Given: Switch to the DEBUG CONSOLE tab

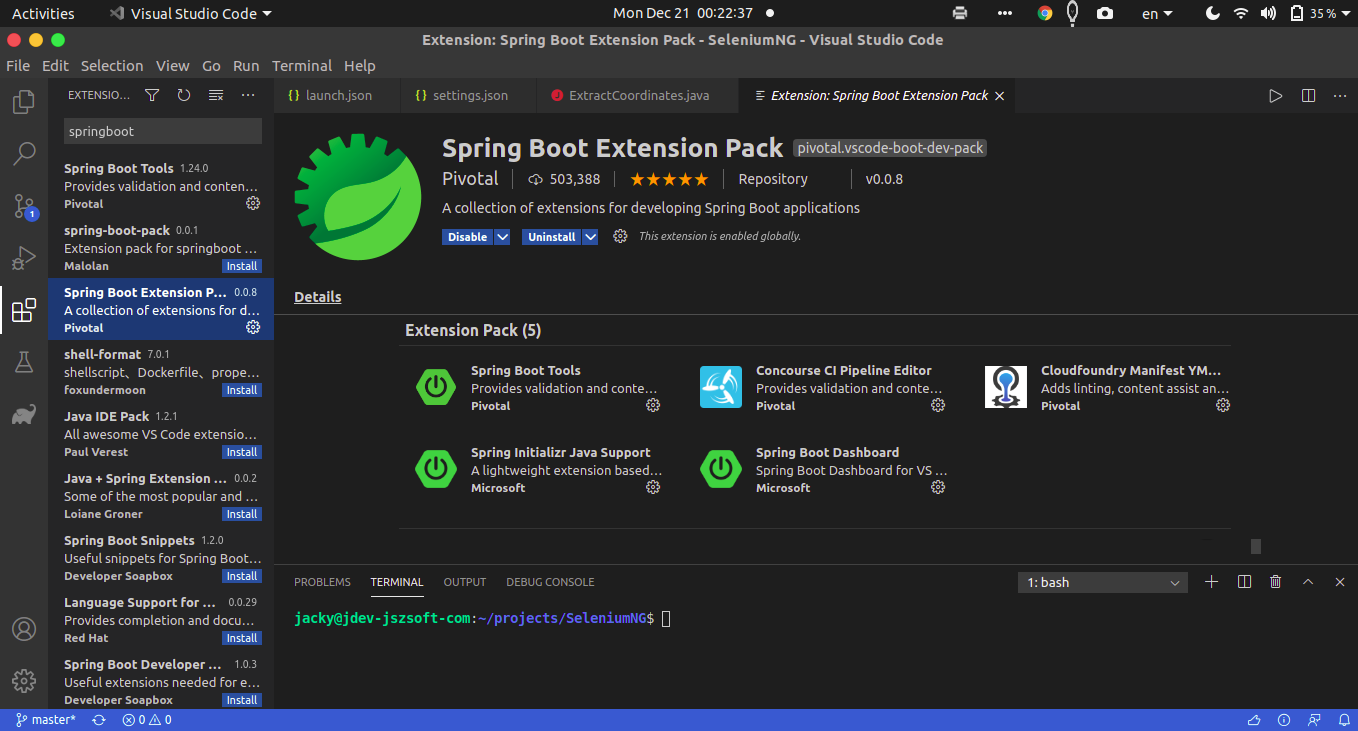Looking at the screenshot, I should (x=550, y=582).
